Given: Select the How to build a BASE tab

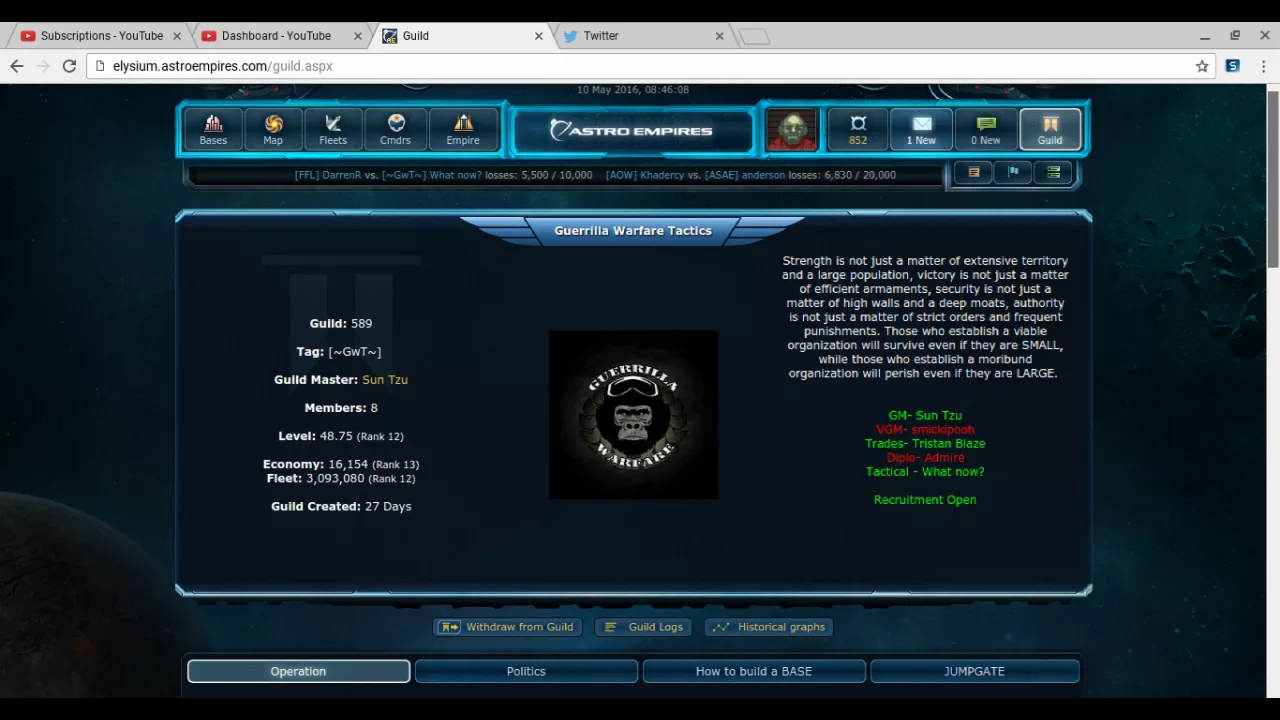Looking at the screenshot, I should tap(754, 671).
